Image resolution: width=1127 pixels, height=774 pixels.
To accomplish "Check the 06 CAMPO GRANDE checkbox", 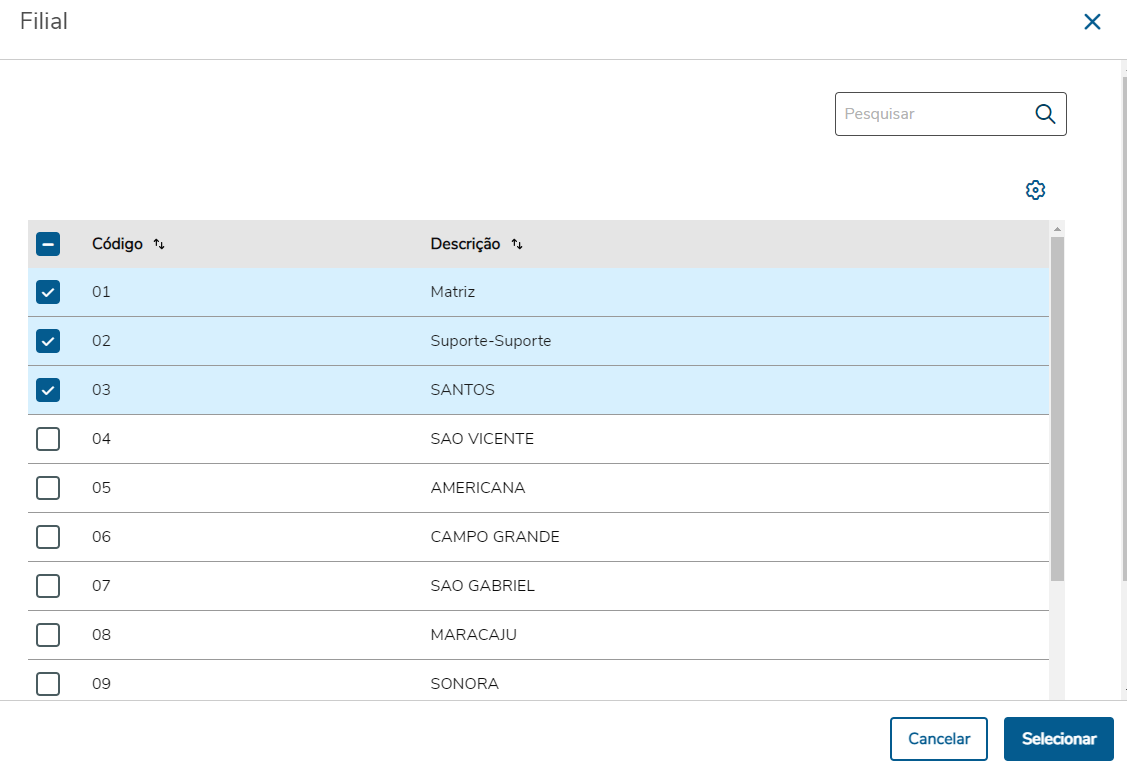I will (x=48, y=537).
